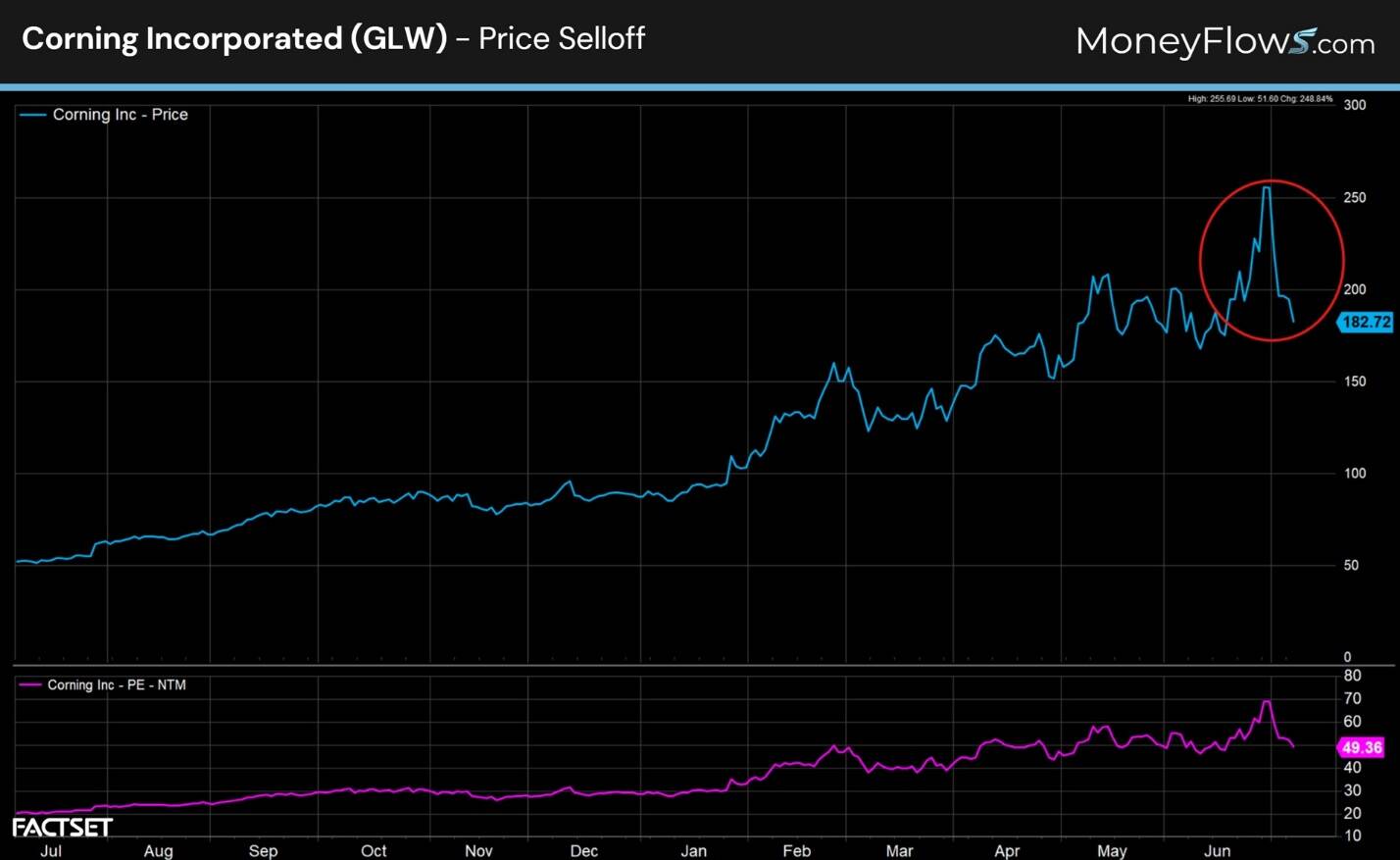
Task: Click the blue line swatch beside the Price legend
Action: [x=33, y=115]
